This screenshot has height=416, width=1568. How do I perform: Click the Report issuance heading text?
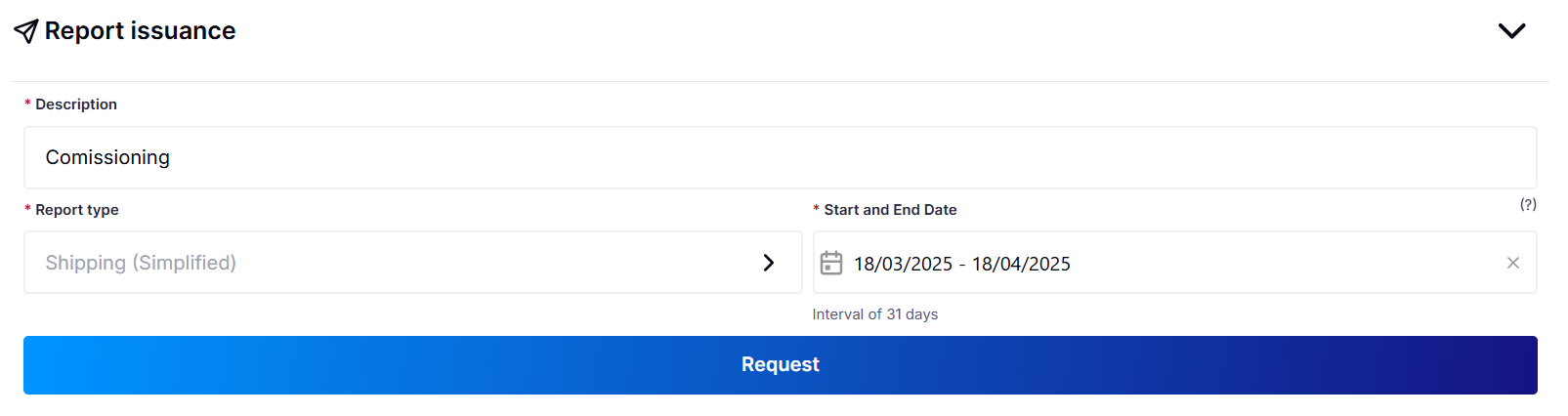point(140,31)
